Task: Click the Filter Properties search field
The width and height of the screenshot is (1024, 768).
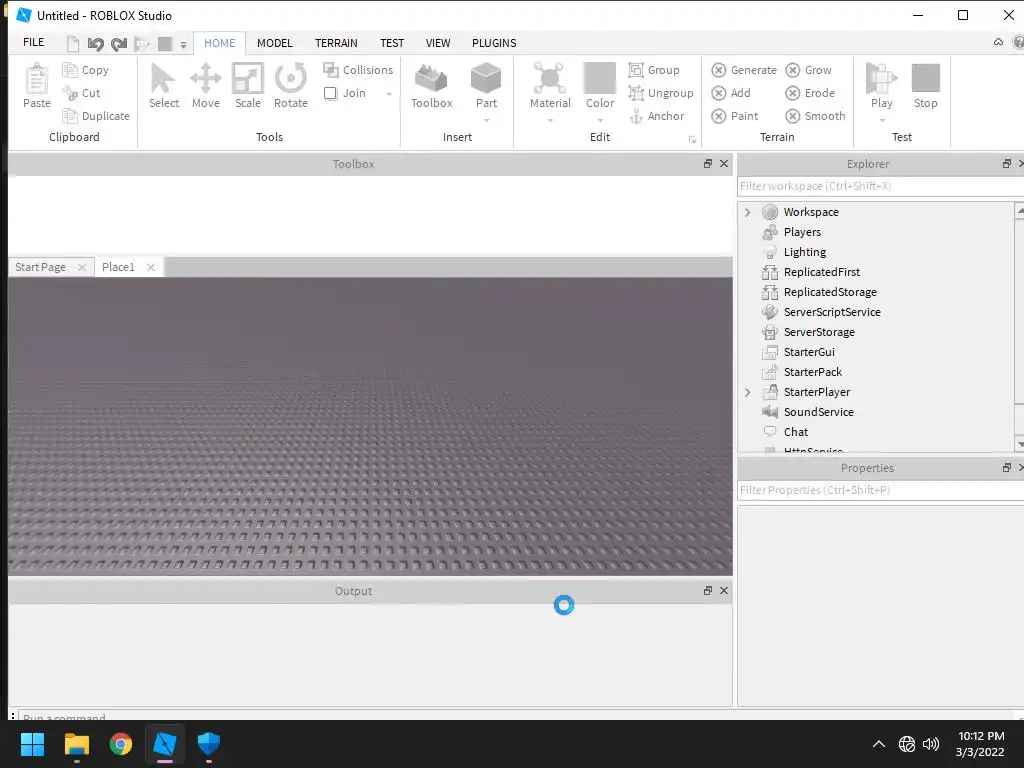Action: pos(880,490)
